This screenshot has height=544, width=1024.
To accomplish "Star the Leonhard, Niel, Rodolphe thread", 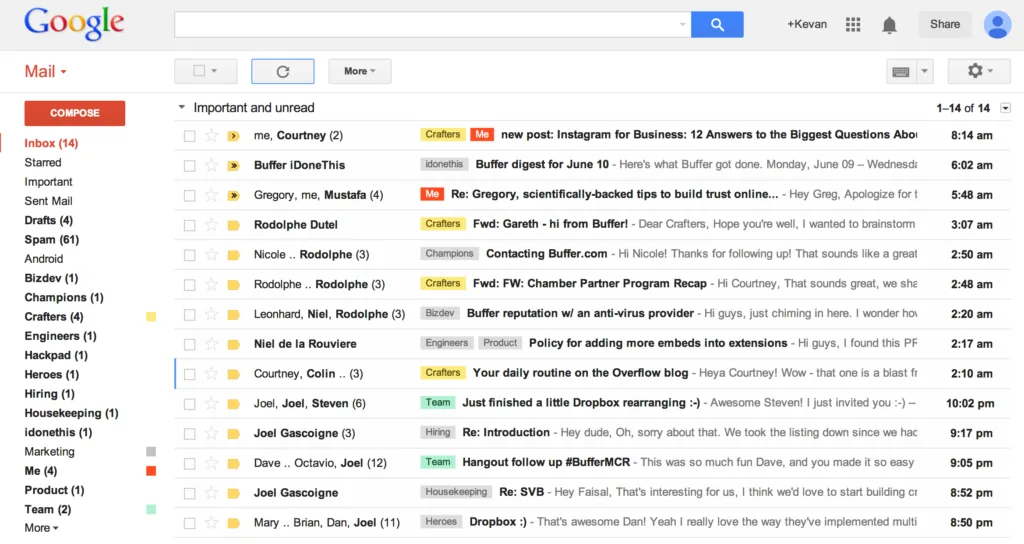I will pos(211,314).
